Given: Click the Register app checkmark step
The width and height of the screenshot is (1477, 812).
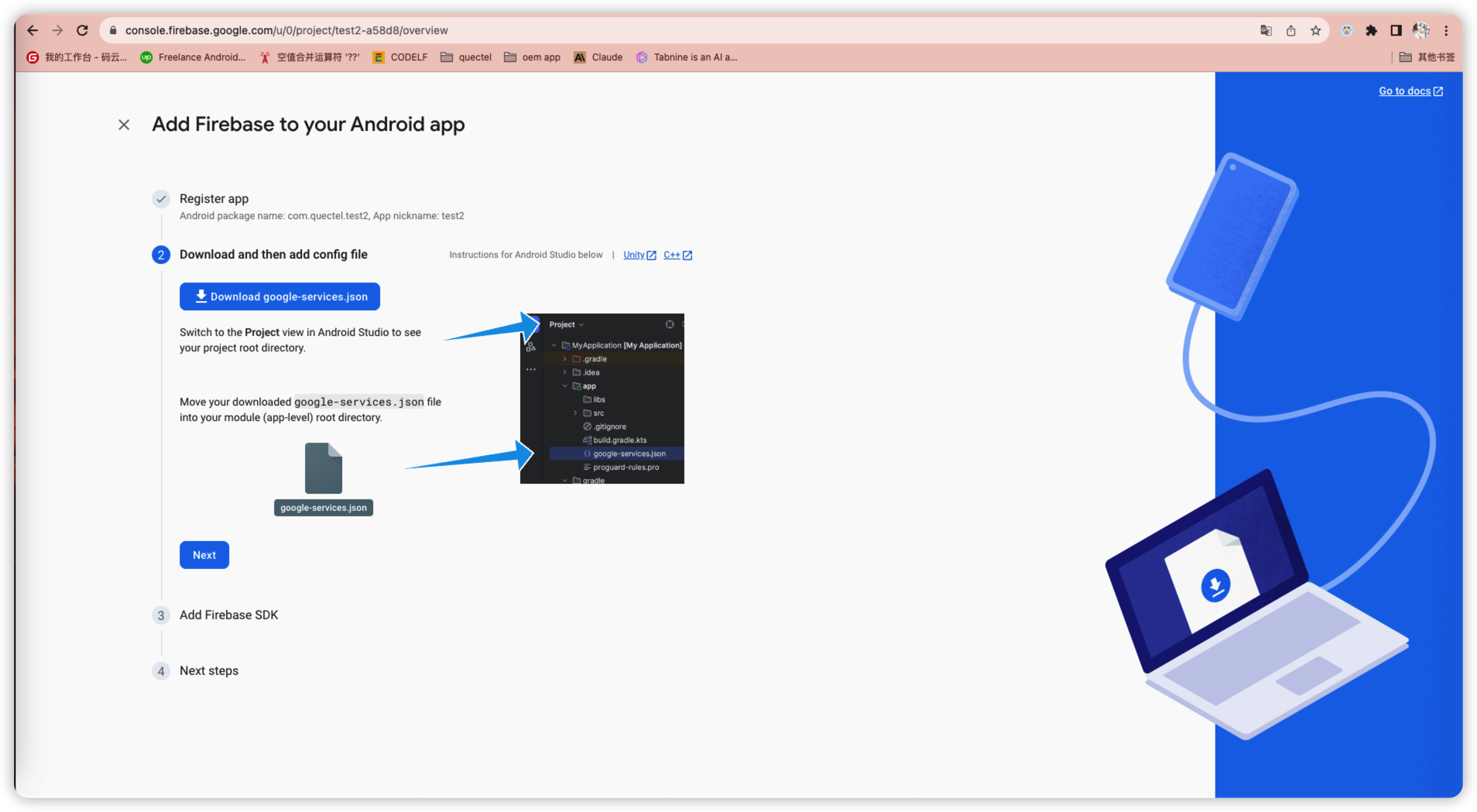Looking at the screenshot, I should pos(161,199).
